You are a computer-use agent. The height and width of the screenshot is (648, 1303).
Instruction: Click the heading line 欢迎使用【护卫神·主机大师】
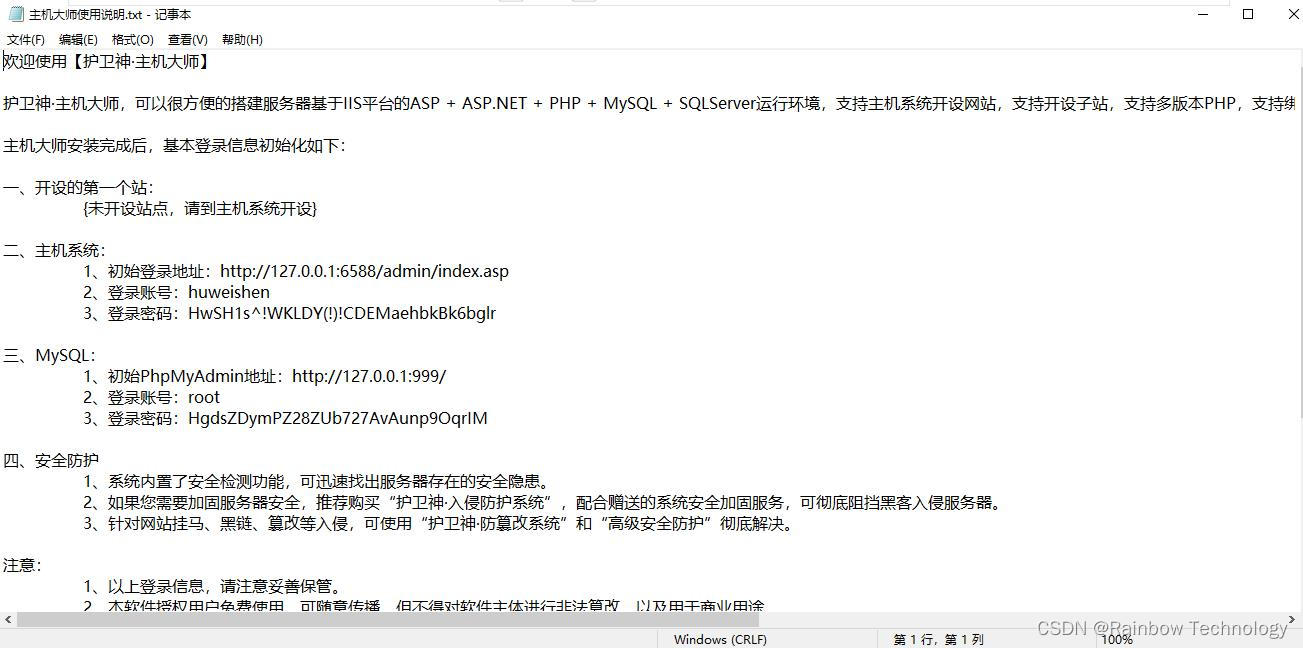pos(107,62)
